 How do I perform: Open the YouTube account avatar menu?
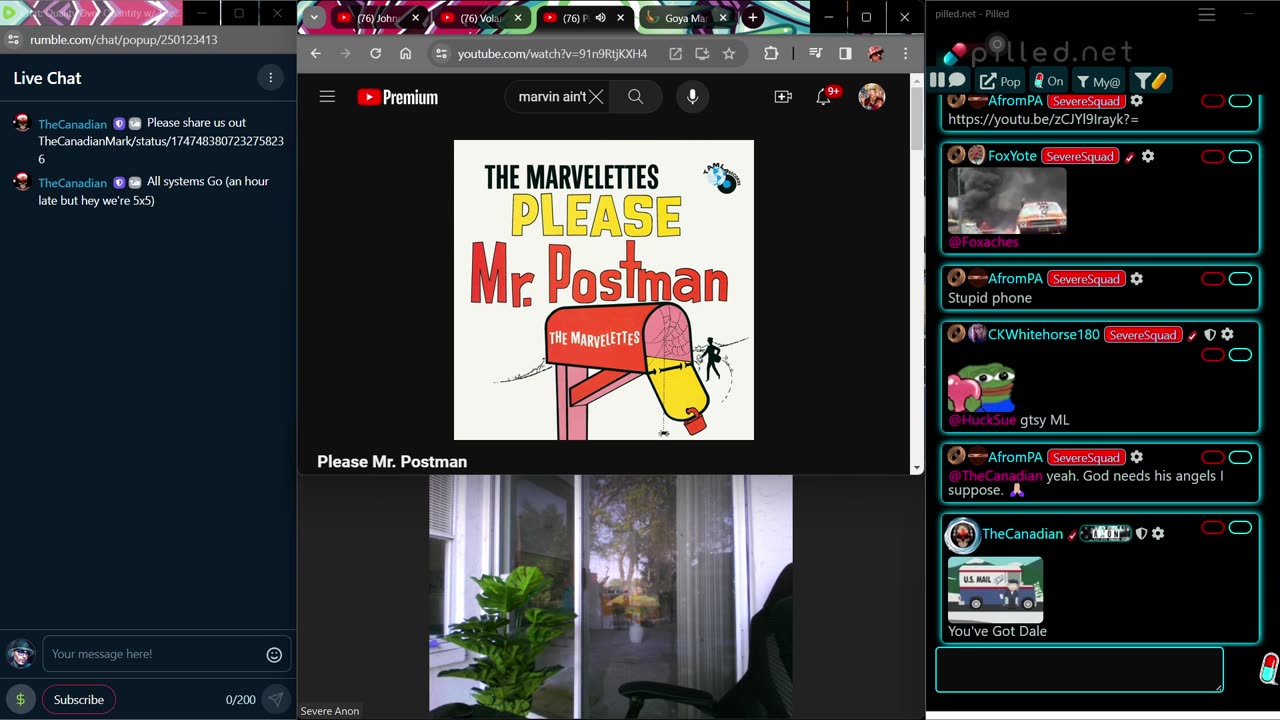point(872,97)
